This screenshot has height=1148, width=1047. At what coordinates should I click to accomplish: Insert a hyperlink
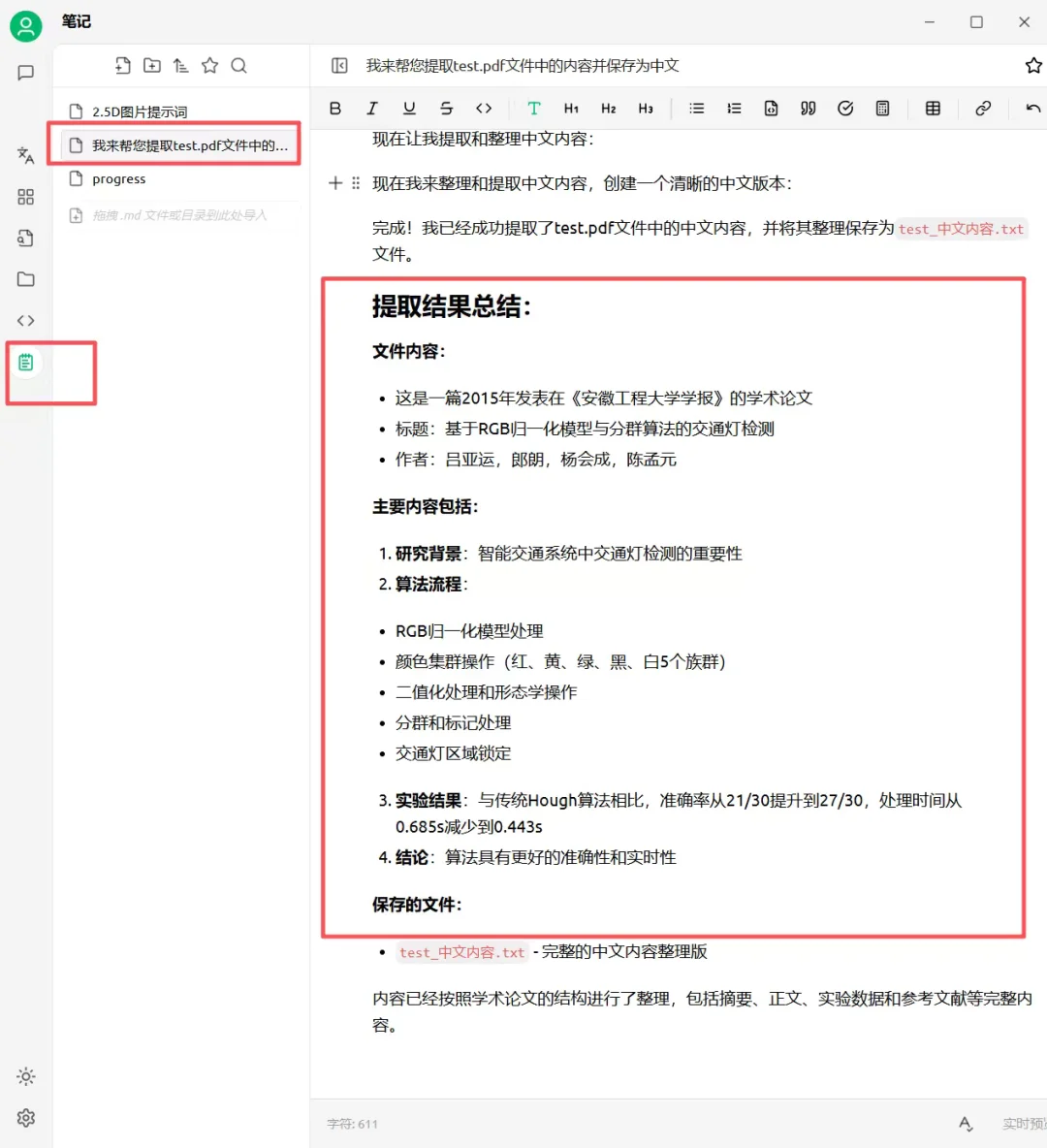(983, 108)
